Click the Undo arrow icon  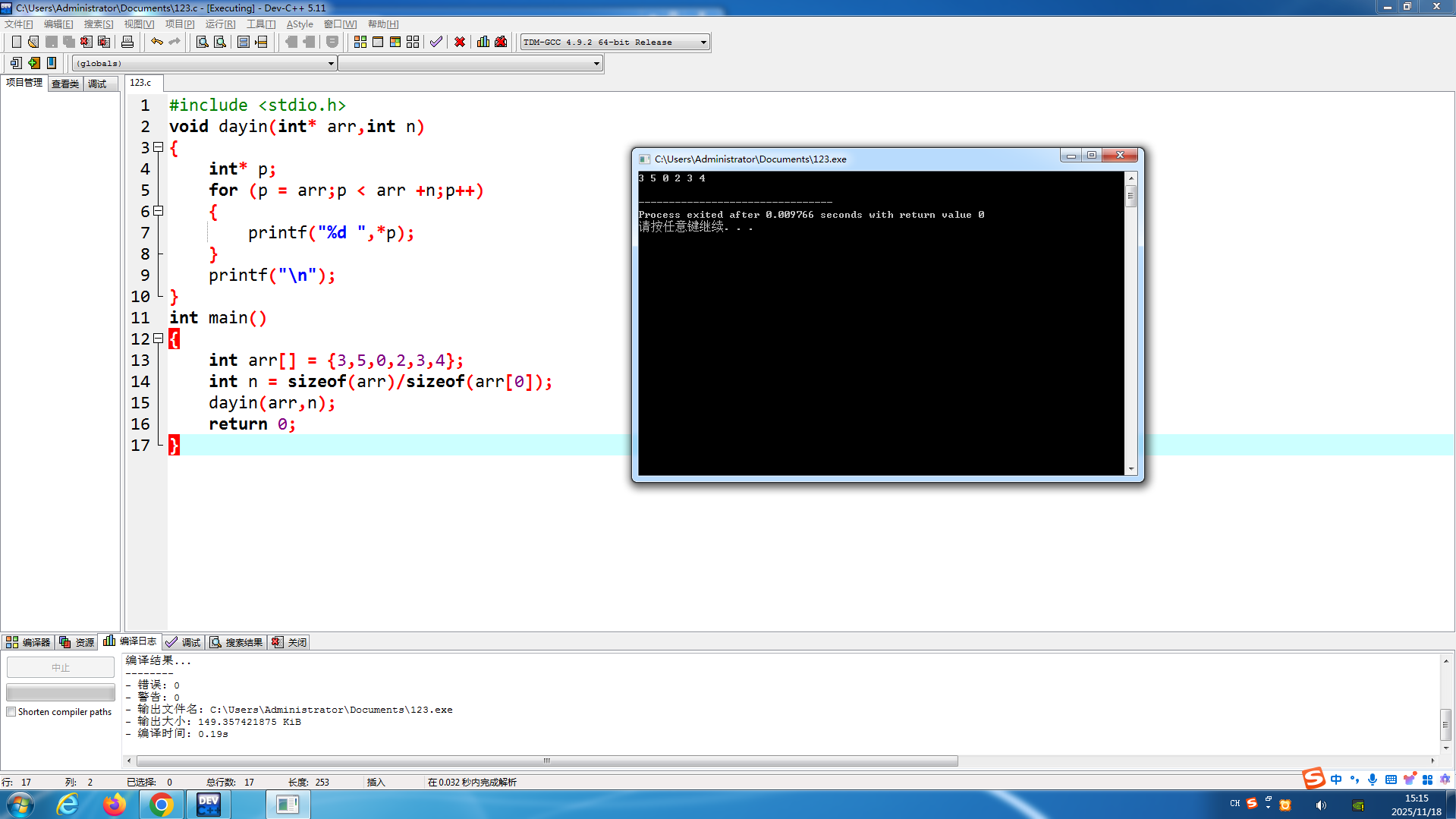tap(157, 42)
